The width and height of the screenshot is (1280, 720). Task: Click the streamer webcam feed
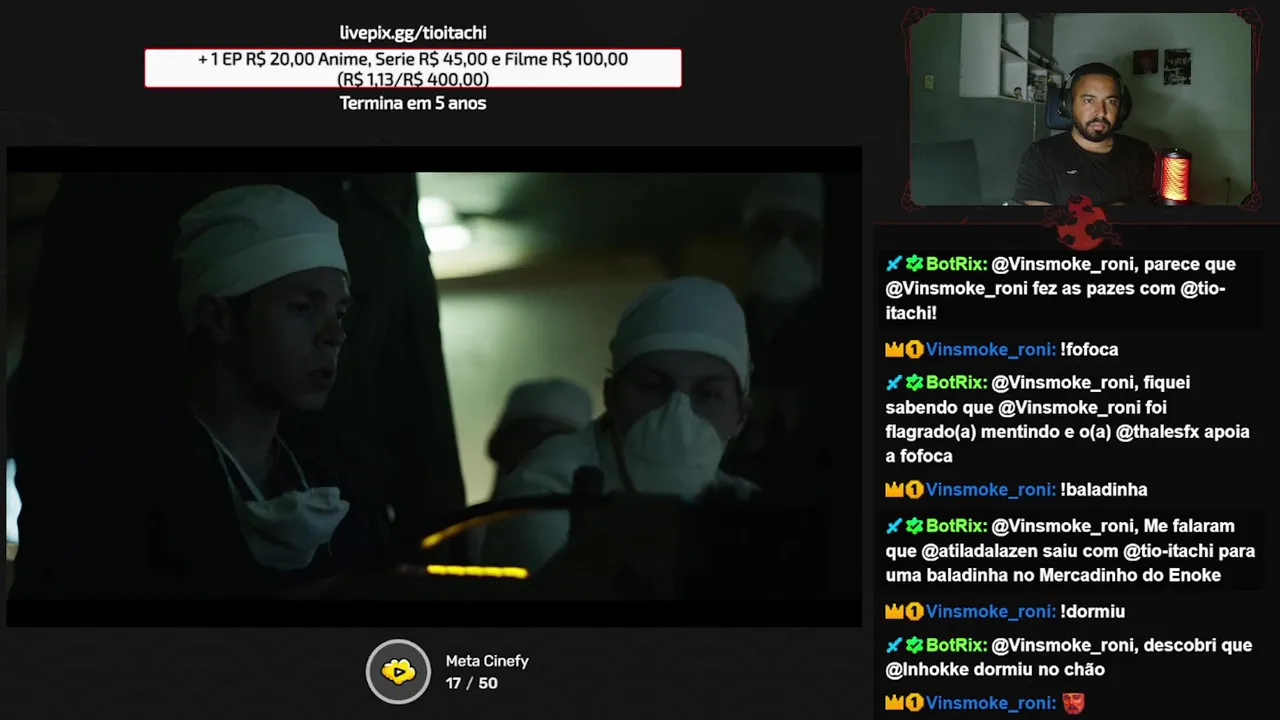1081,109
